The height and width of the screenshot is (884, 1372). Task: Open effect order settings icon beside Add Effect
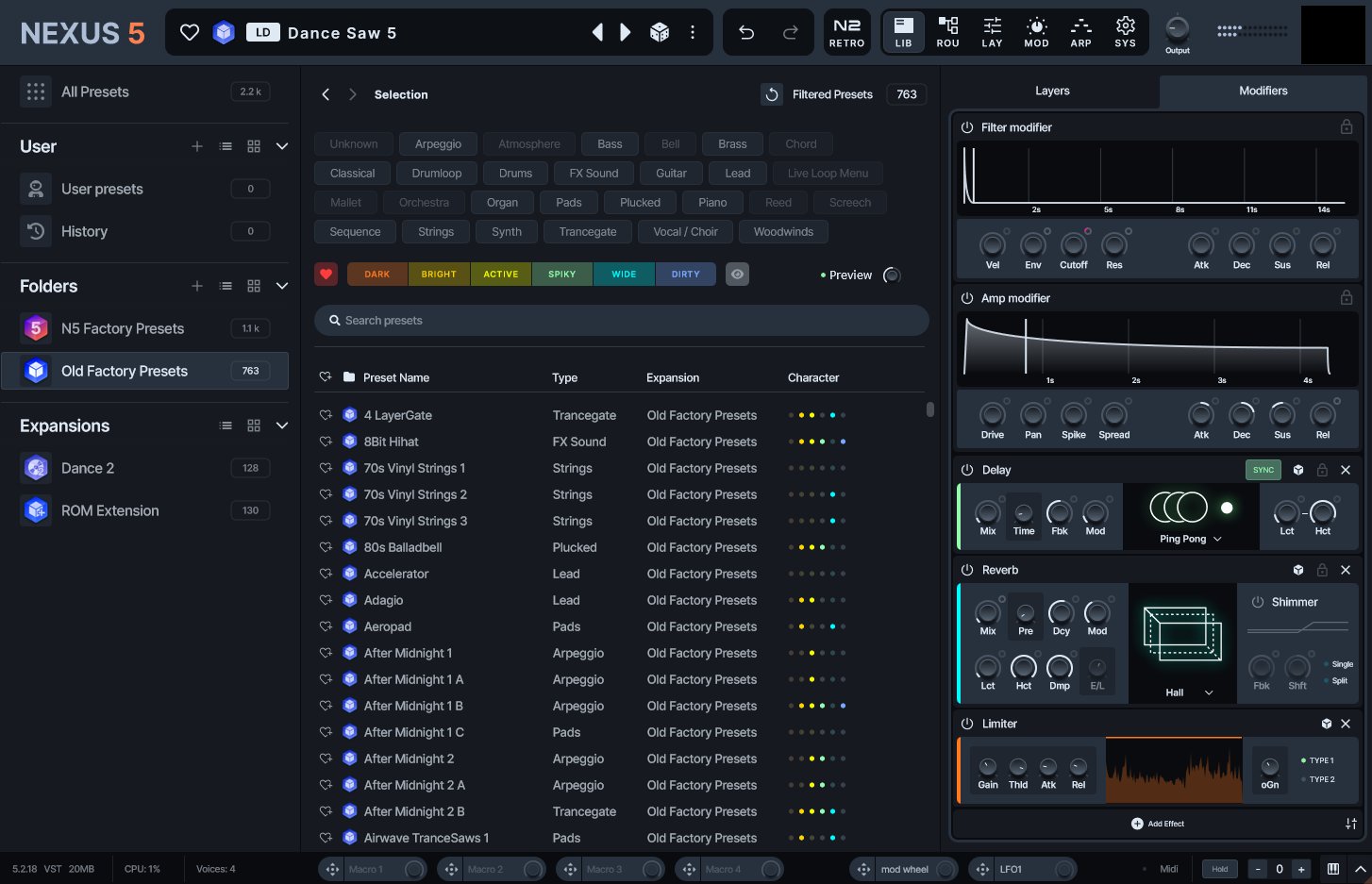1351,824
